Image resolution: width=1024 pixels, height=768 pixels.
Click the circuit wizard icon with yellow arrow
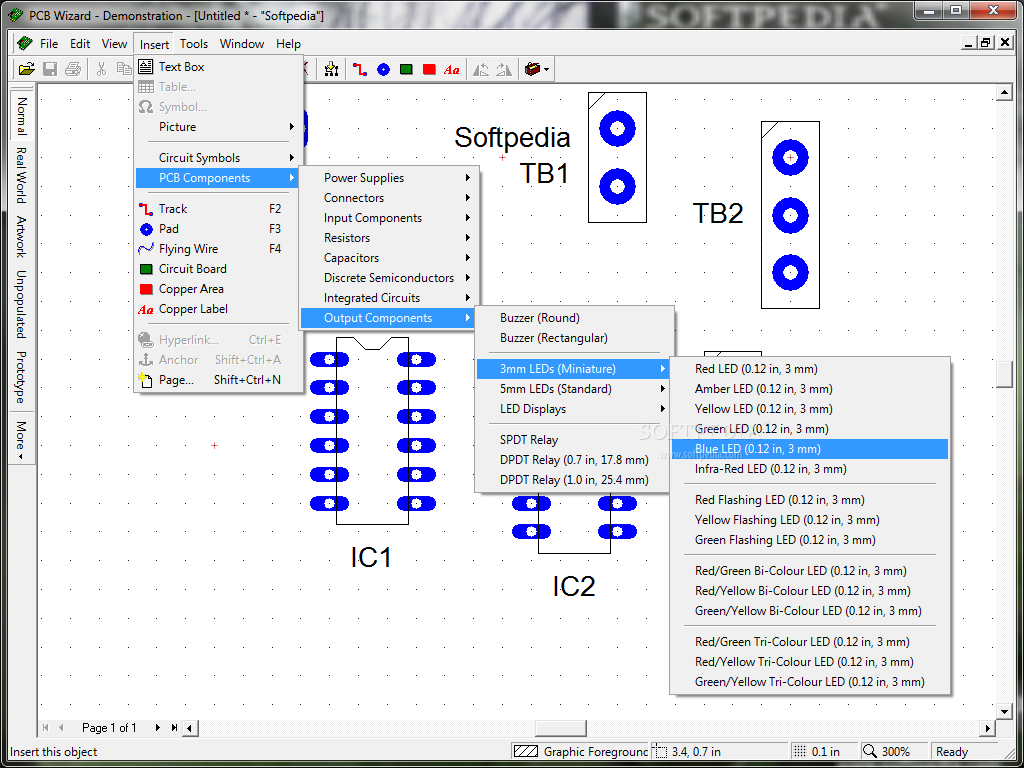(331, 69)
